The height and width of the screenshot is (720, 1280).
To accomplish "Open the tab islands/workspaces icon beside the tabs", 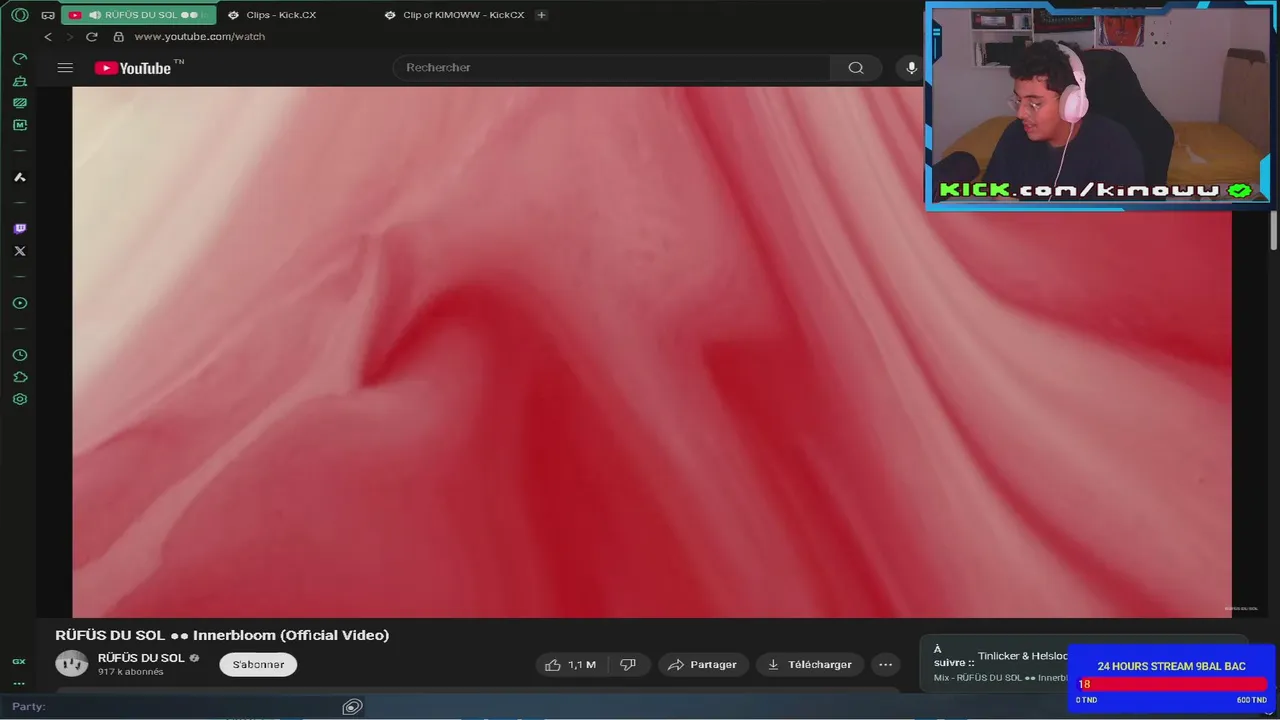I will pos(47,15).
